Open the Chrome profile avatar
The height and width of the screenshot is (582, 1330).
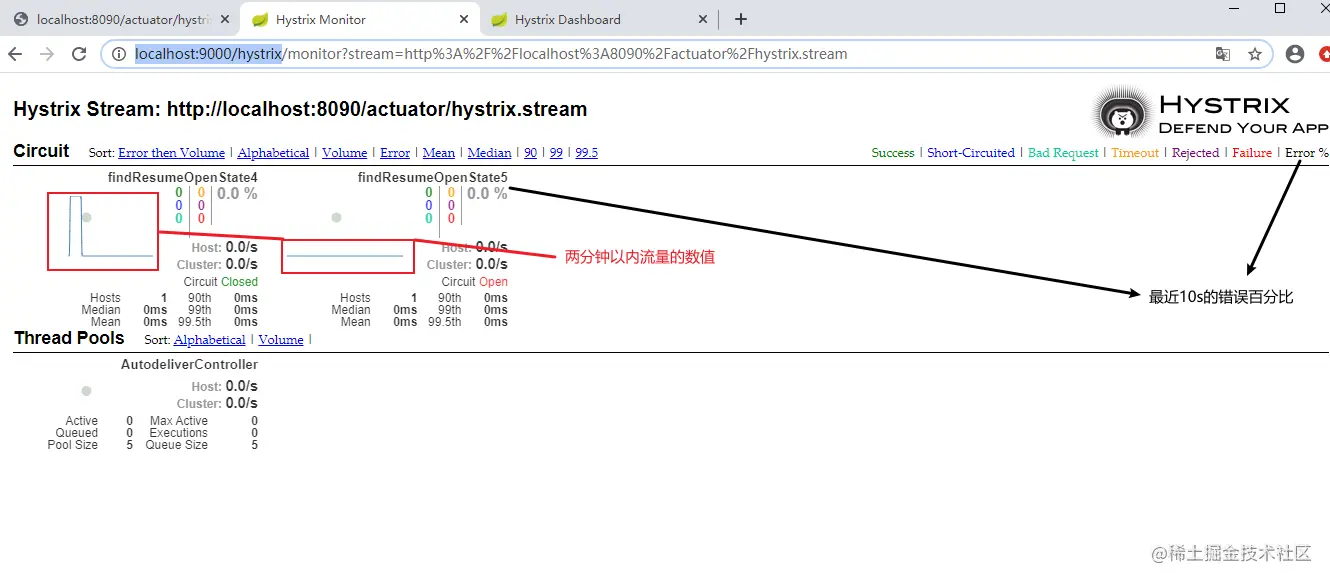point(1295,54)
